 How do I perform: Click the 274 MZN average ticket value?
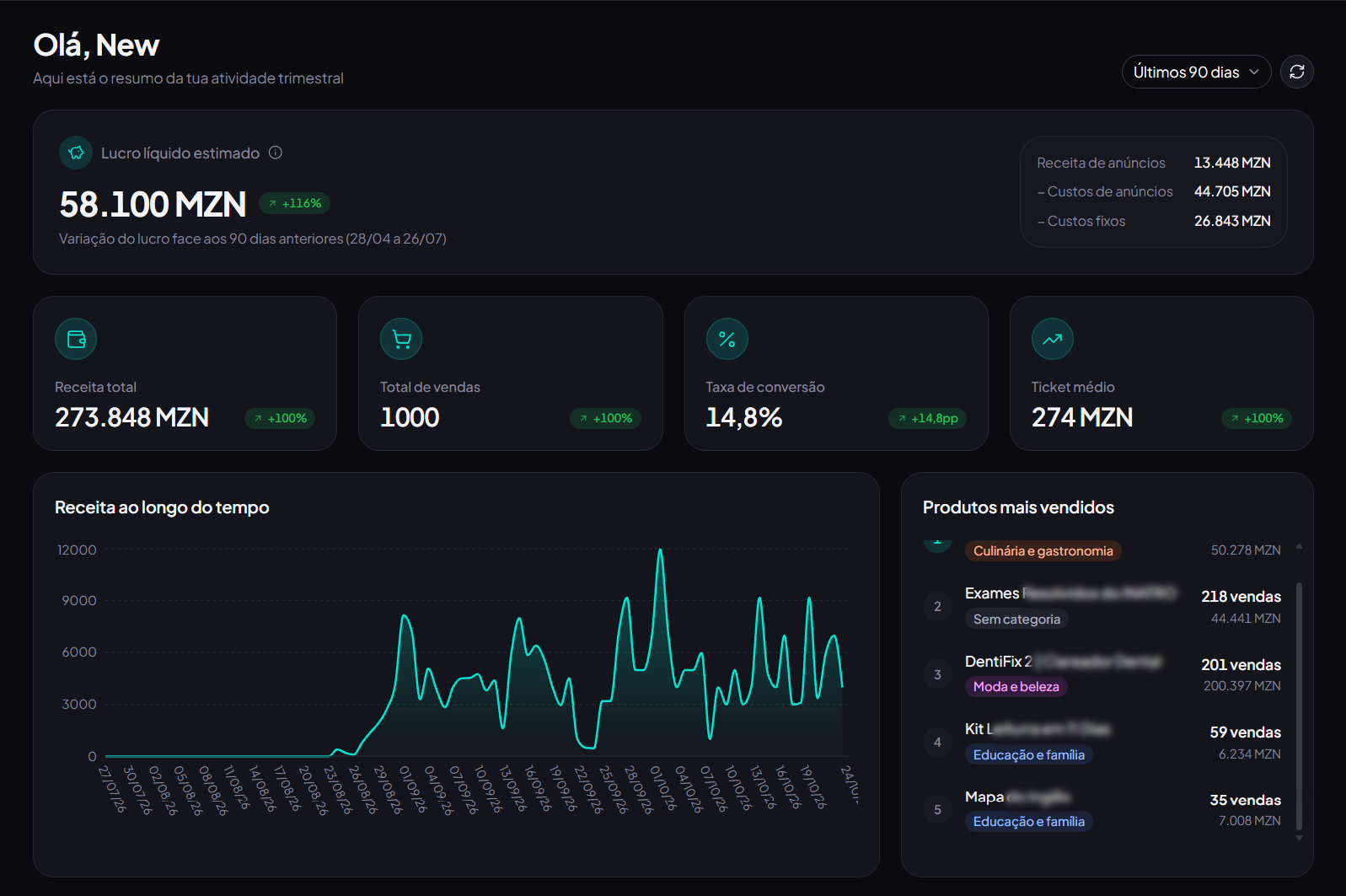tap(1082, 417)
